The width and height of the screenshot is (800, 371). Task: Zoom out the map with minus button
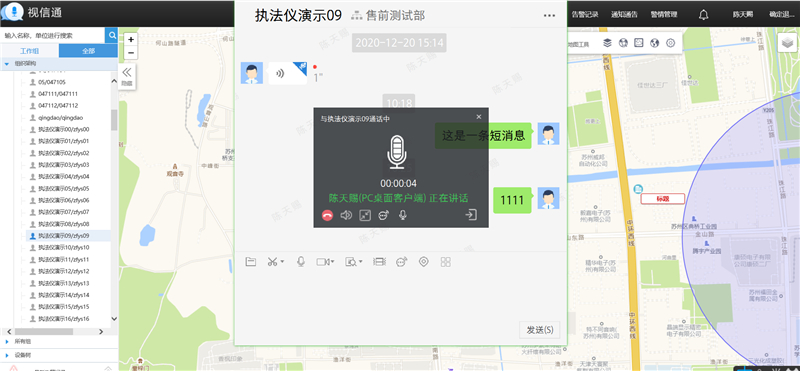(x=131, y=53)
